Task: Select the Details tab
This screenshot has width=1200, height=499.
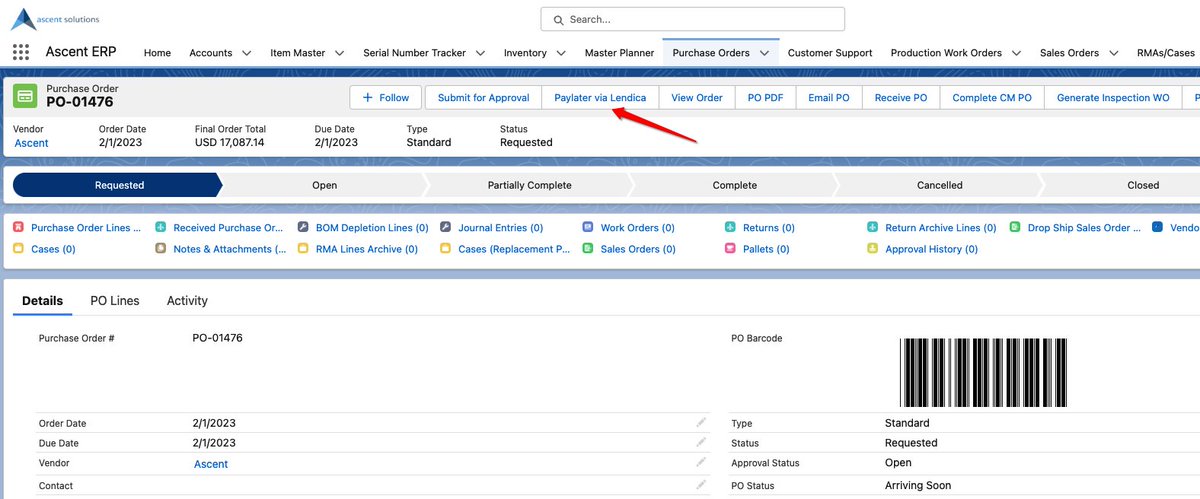Action: (42, 300)
